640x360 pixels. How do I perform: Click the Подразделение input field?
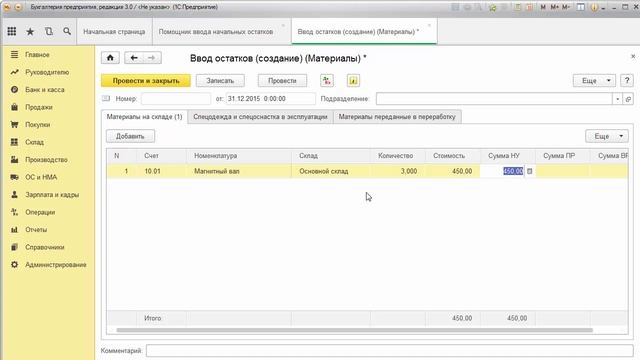click(x=494, y=99)
